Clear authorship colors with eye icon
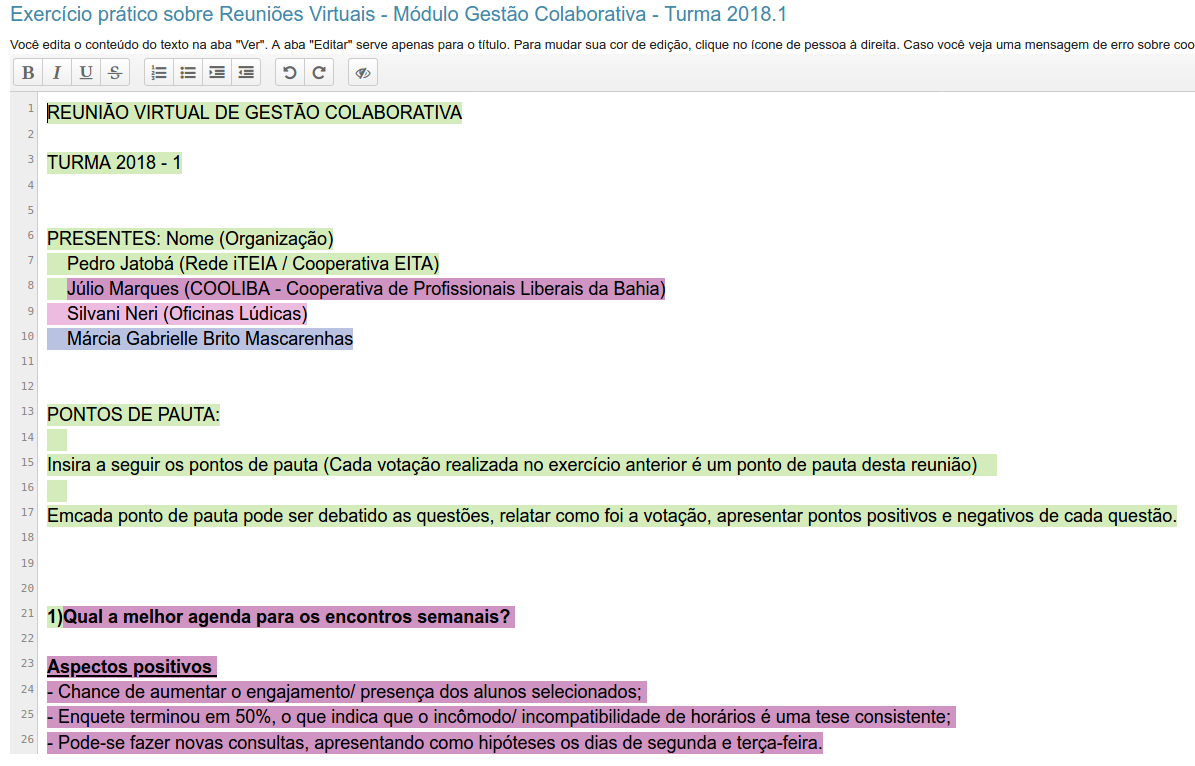Screen dimensions: 1195x766 [363, 72]
